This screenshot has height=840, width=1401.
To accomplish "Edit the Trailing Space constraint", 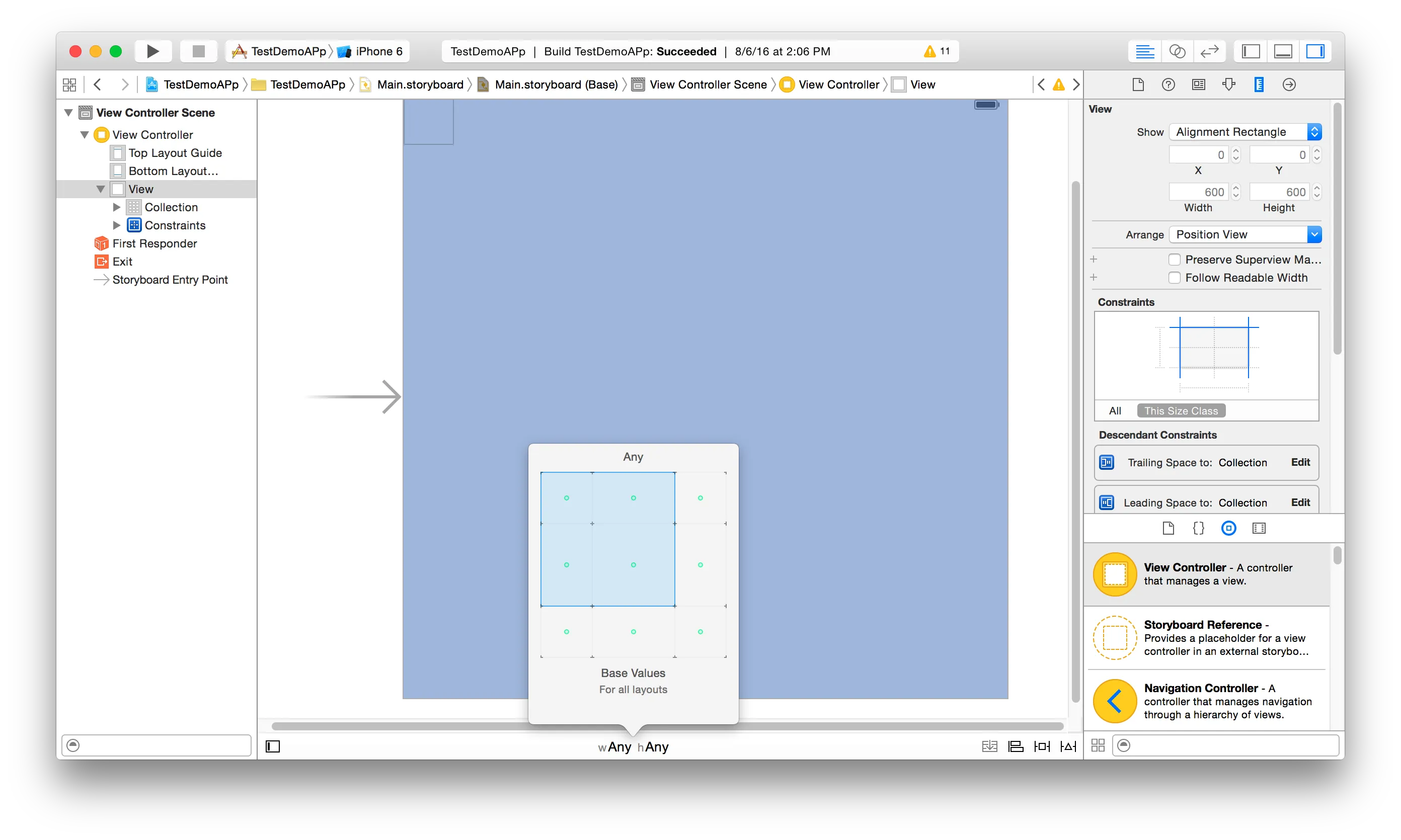I will (x=1300, y=462).
